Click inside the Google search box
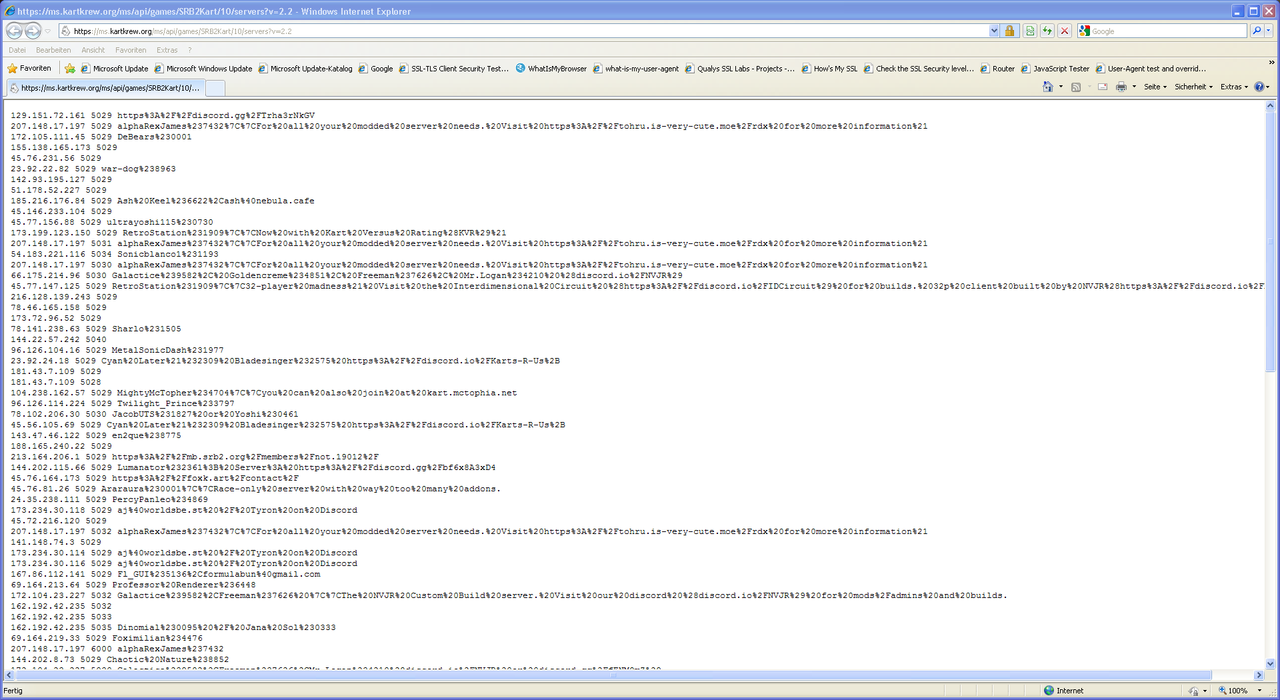1280x700 pixels. (1161, 31)
